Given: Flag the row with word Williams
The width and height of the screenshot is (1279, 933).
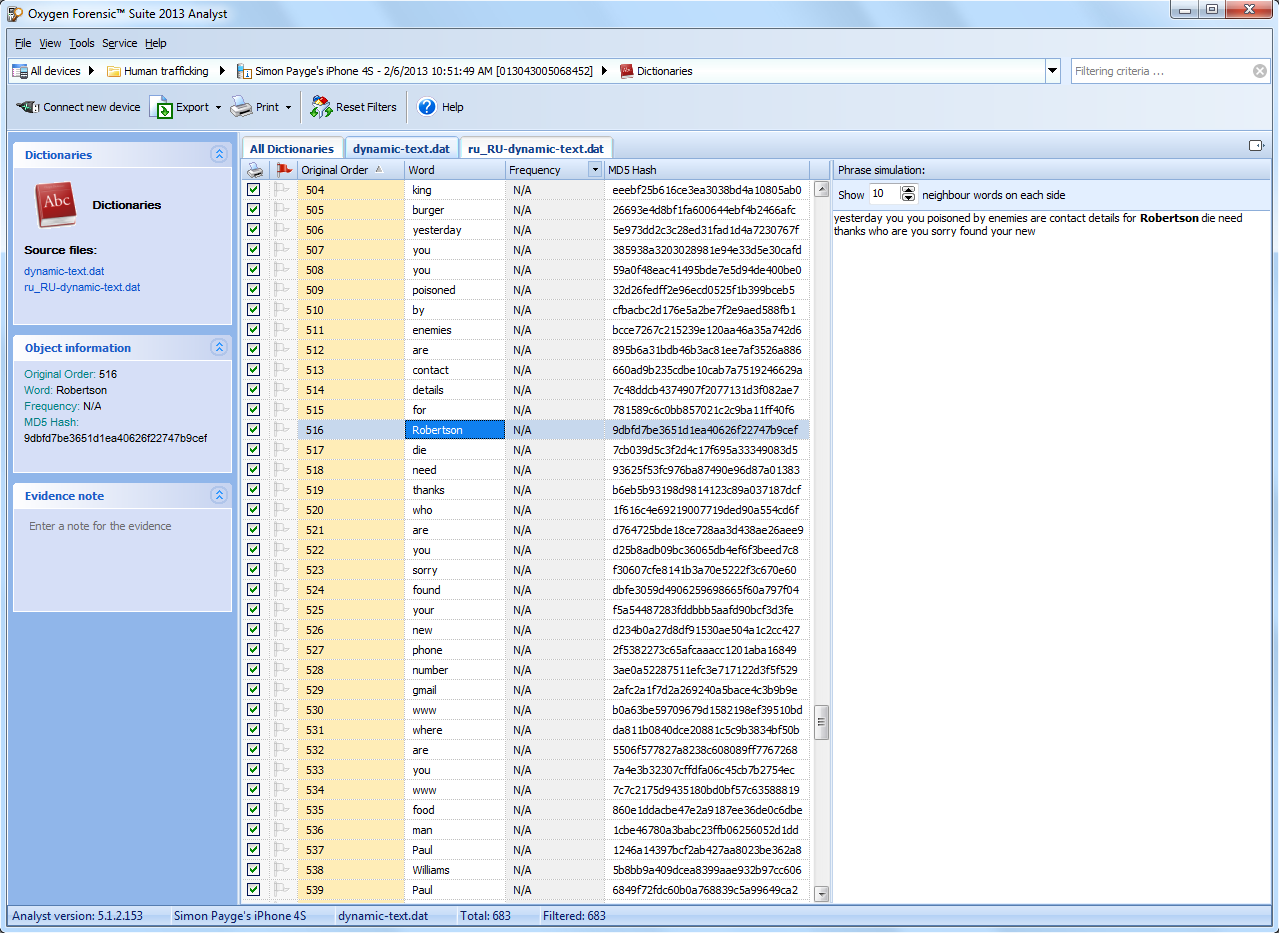Looking at the screenshot, I should click(x=283, y=870).
